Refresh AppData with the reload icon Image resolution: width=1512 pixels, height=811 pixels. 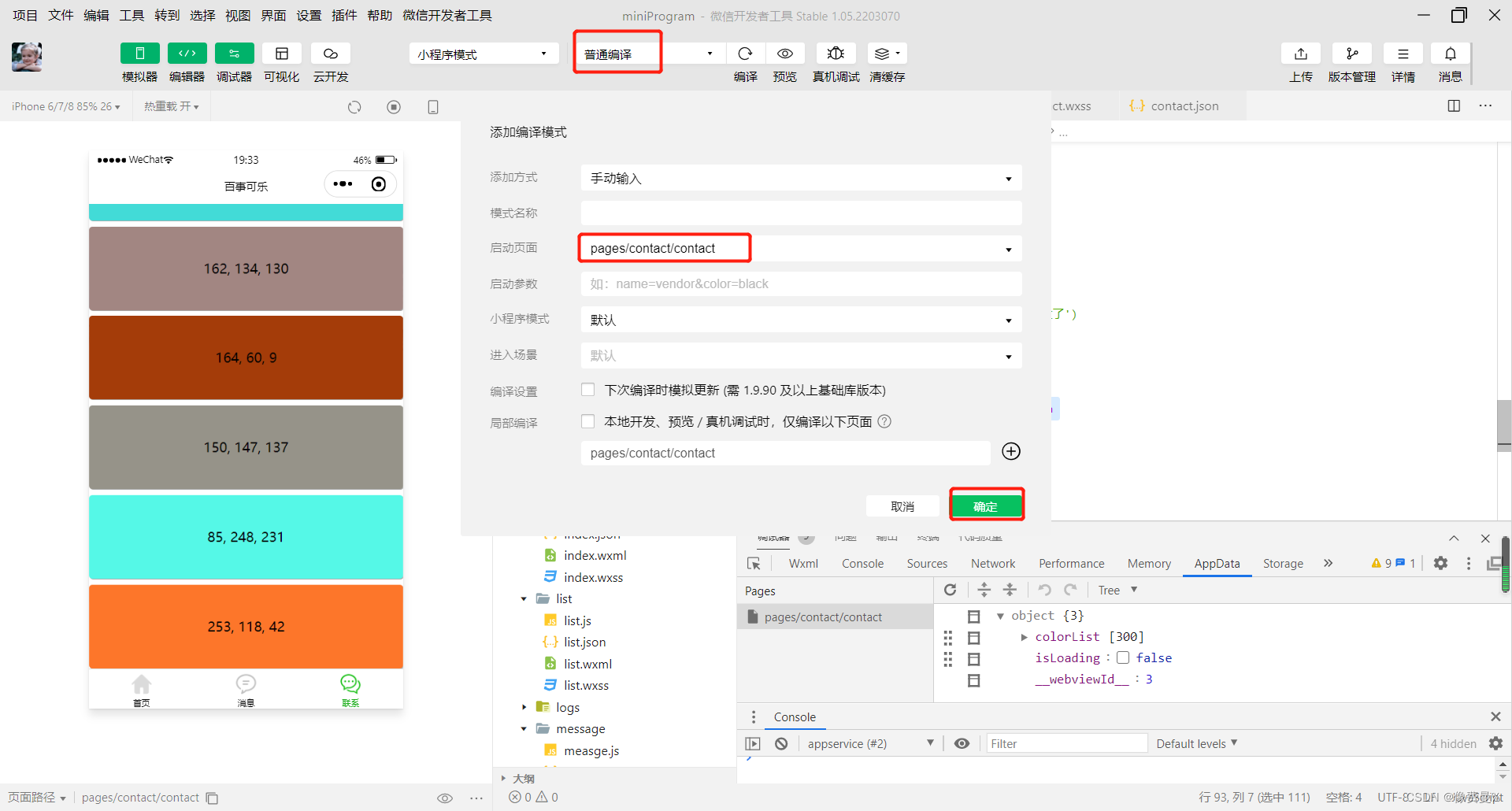[951, 590]
